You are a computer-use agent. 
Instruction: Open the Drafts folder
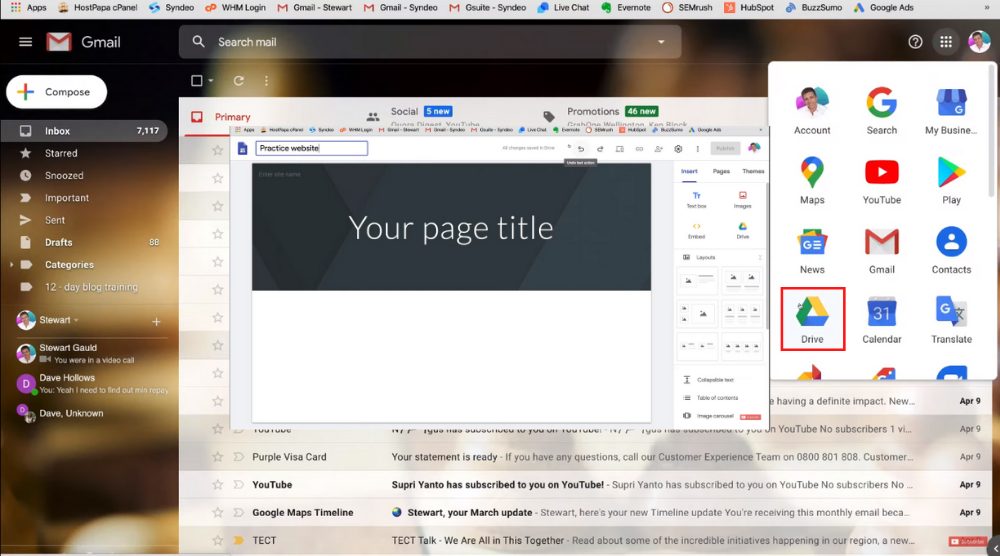[x=84, y=242]
